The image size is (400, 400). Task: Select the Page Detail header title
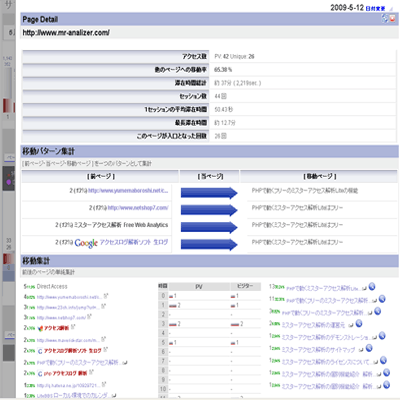tap(40, 19)
